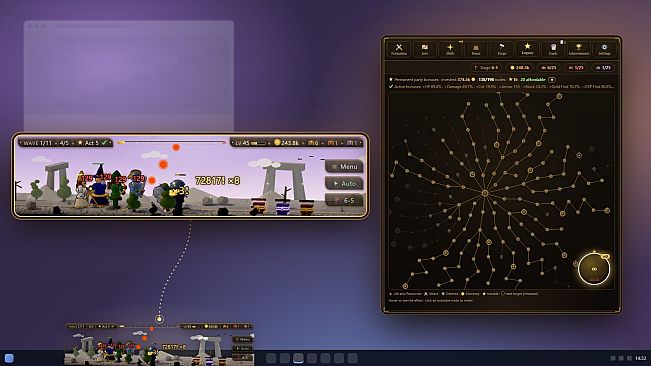
Task: Click the first taskbar app slot
Action: [271, 358]
